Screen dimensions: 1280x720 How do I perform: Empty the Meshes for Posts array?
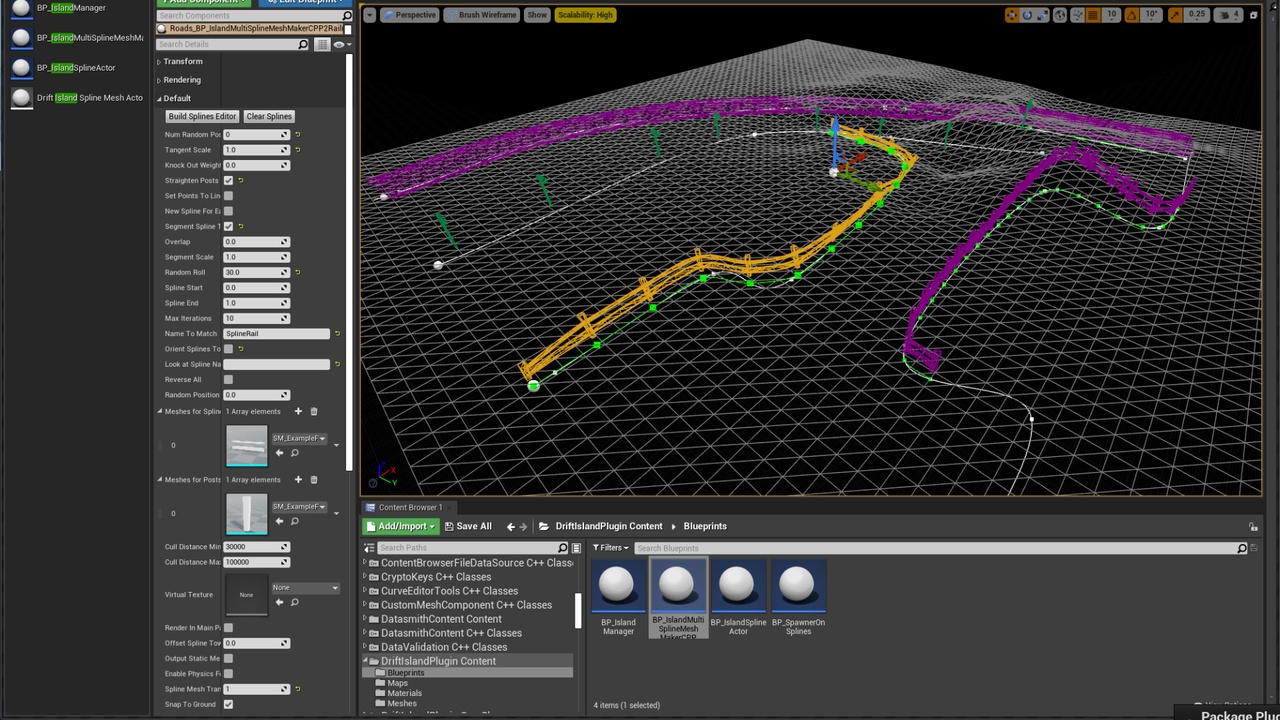[x=313, y=479]
